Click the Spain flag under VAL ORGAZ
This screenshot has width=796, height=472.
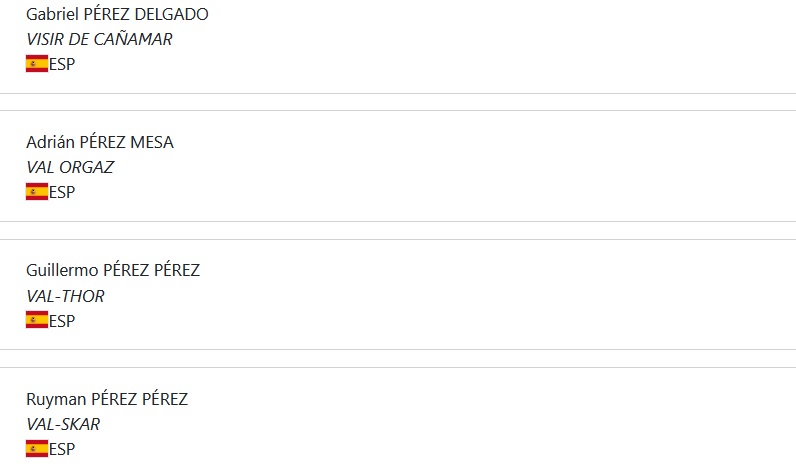[37, 192]
